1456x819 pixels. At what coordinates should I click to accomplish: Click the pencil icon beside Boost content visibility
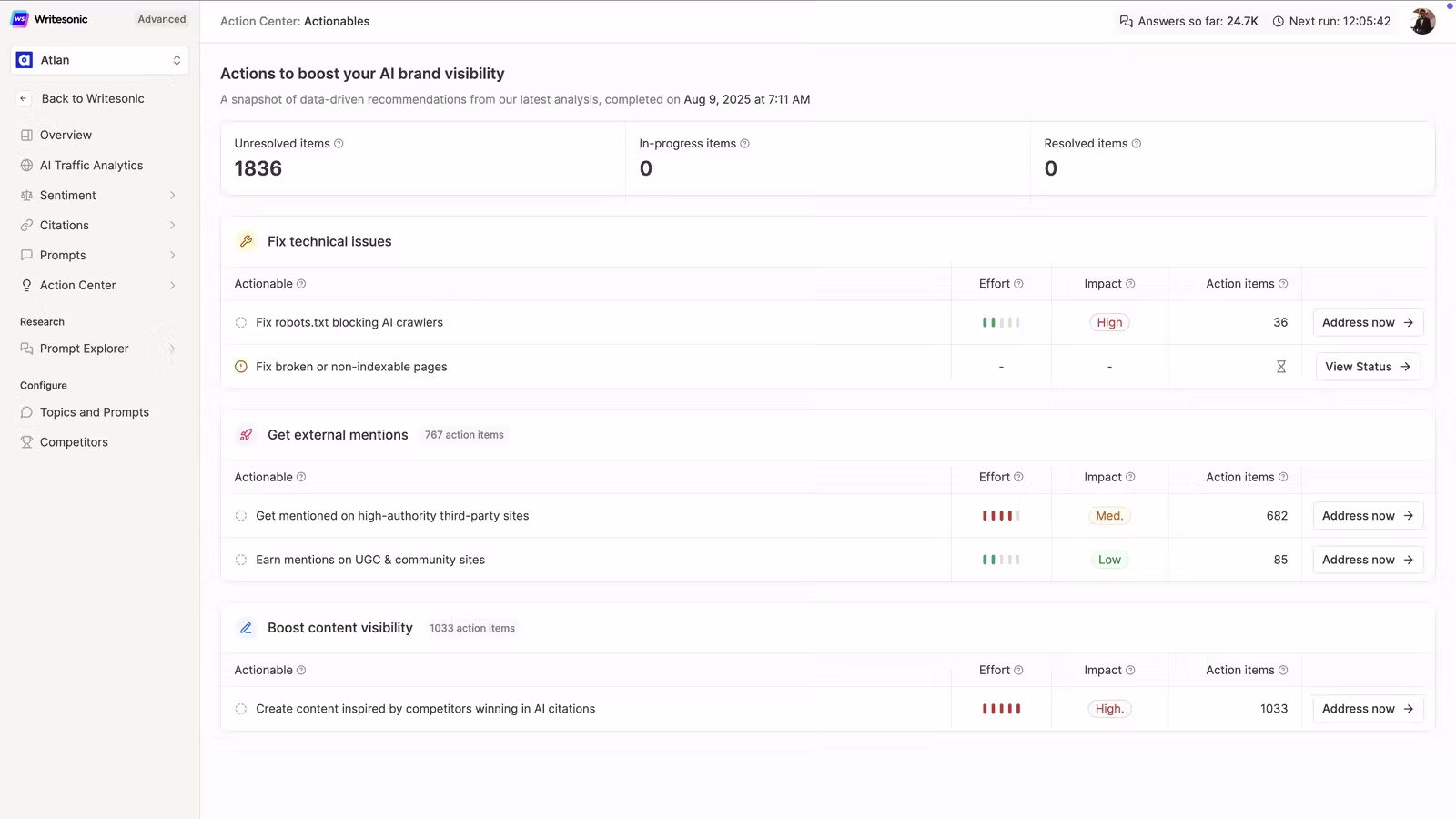coord(246,628)
